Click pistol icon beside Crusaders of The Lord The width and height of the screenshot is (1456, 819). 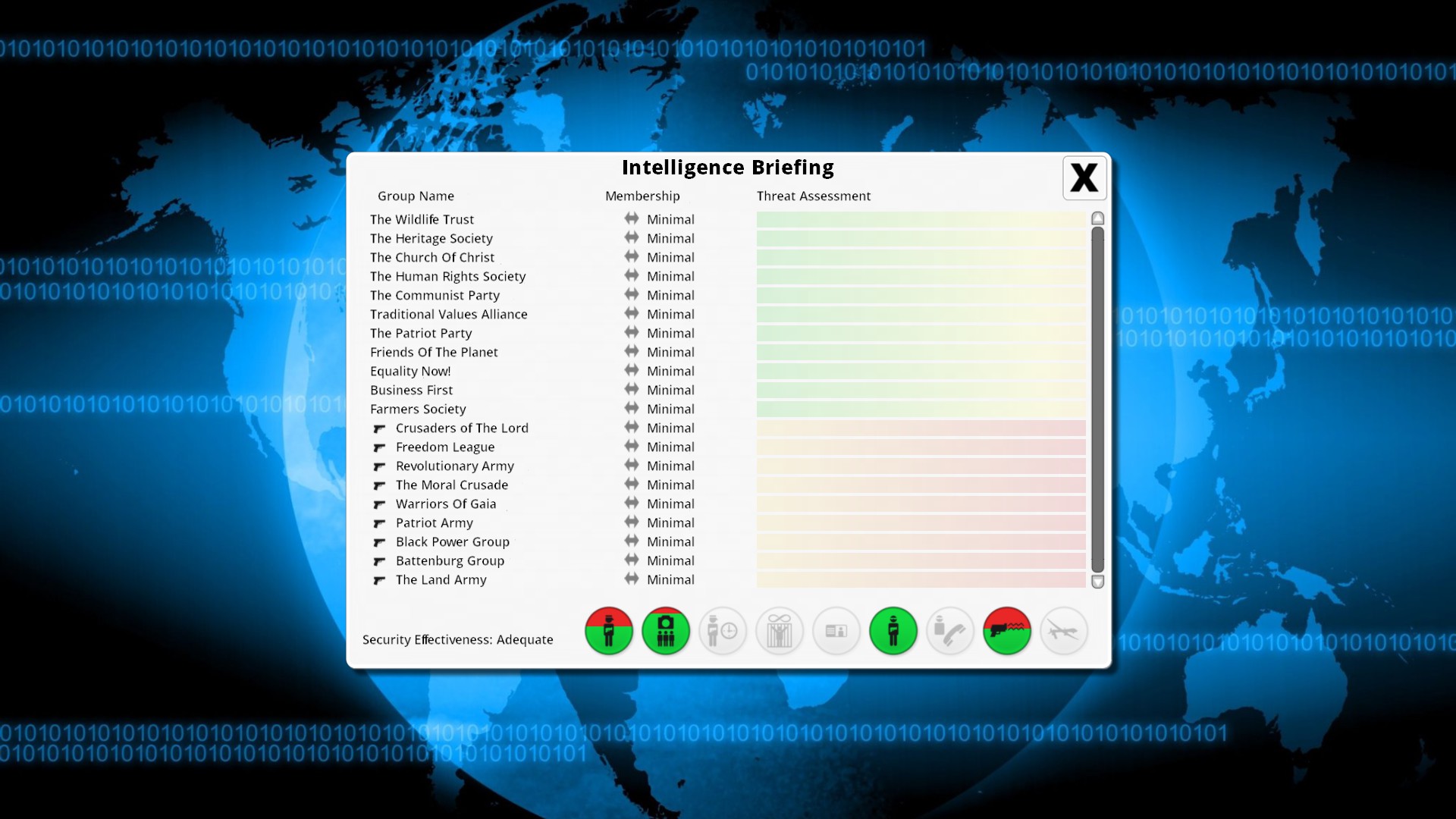379,428
